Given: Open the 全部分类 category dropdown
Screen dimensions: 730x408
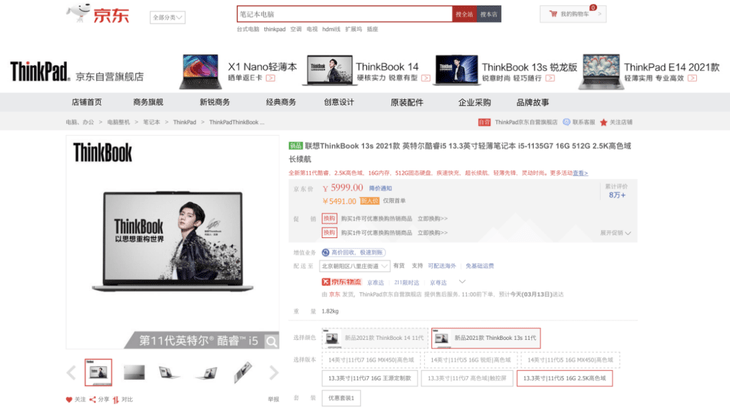Looking at the screenshot, I should coord(167,17).
